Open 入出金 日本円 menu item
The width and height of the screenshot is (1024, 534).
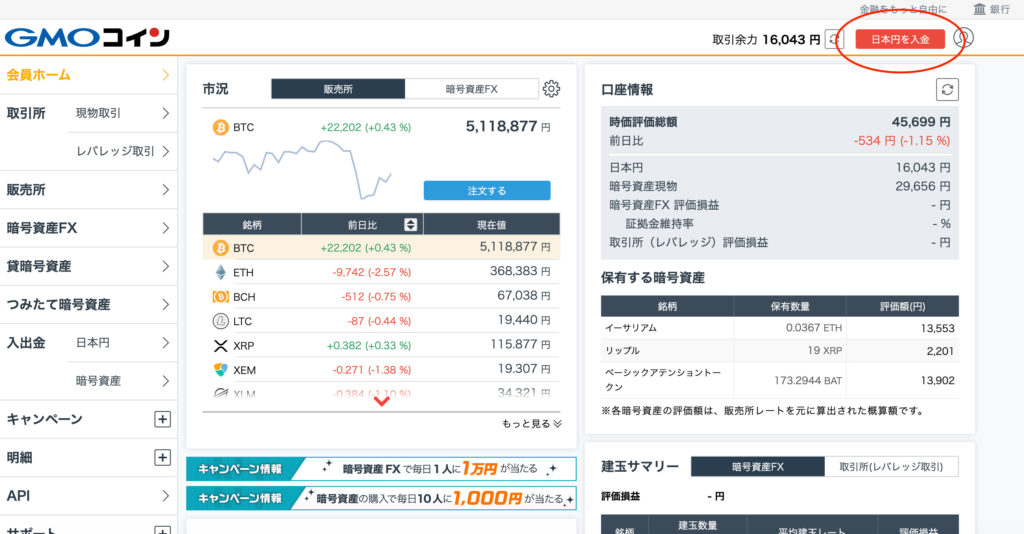click(x=122, y=343)
